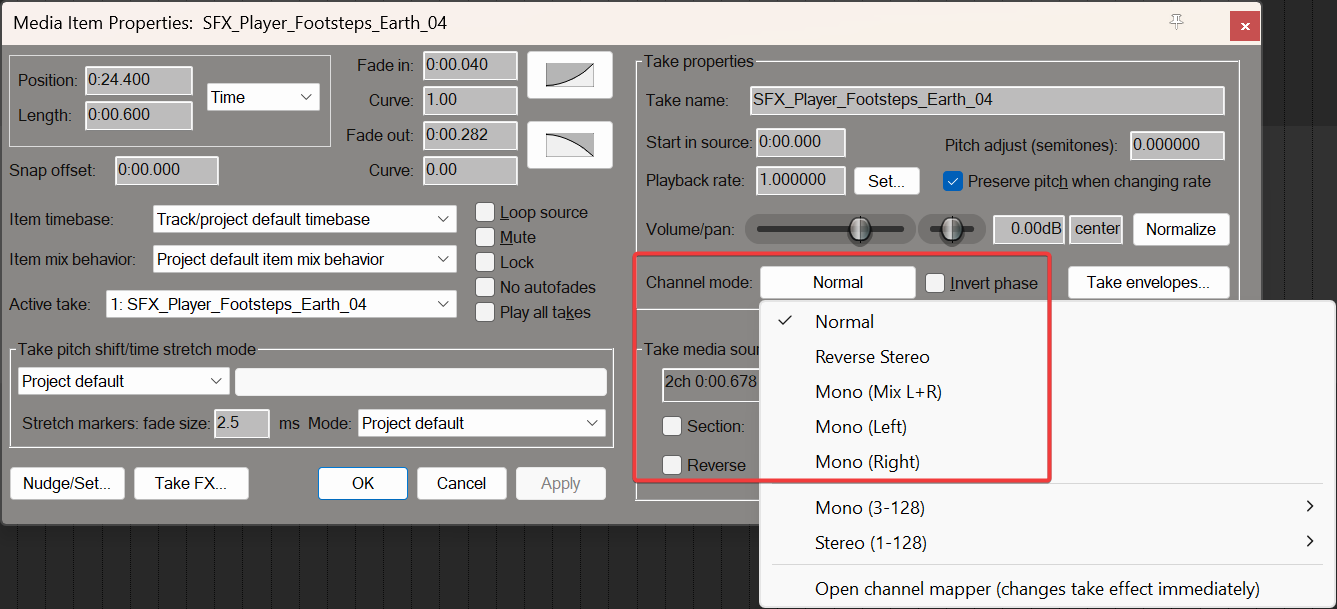Click the Position field
The image size is (1337, 609).
(x=138, y=80)
